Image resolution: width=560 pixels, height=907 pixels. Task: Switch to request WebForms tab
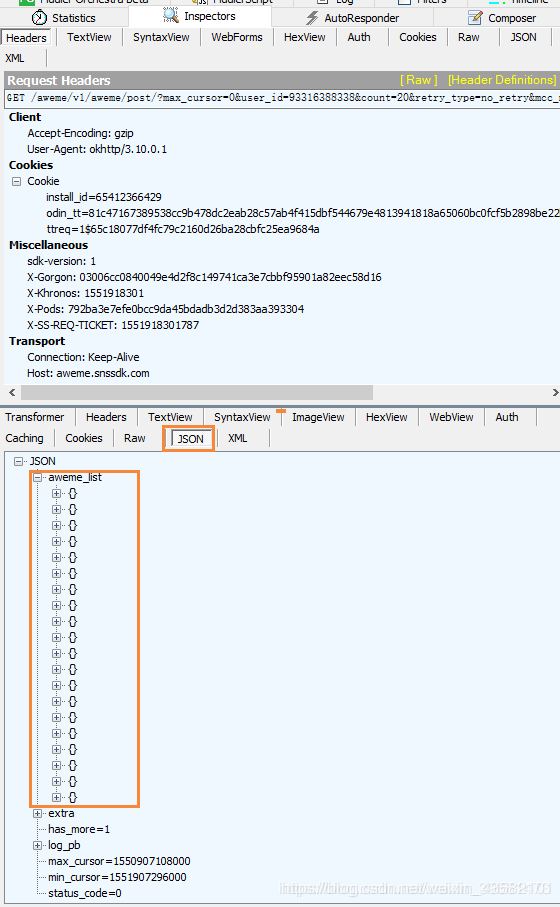(x=237, y=37)
